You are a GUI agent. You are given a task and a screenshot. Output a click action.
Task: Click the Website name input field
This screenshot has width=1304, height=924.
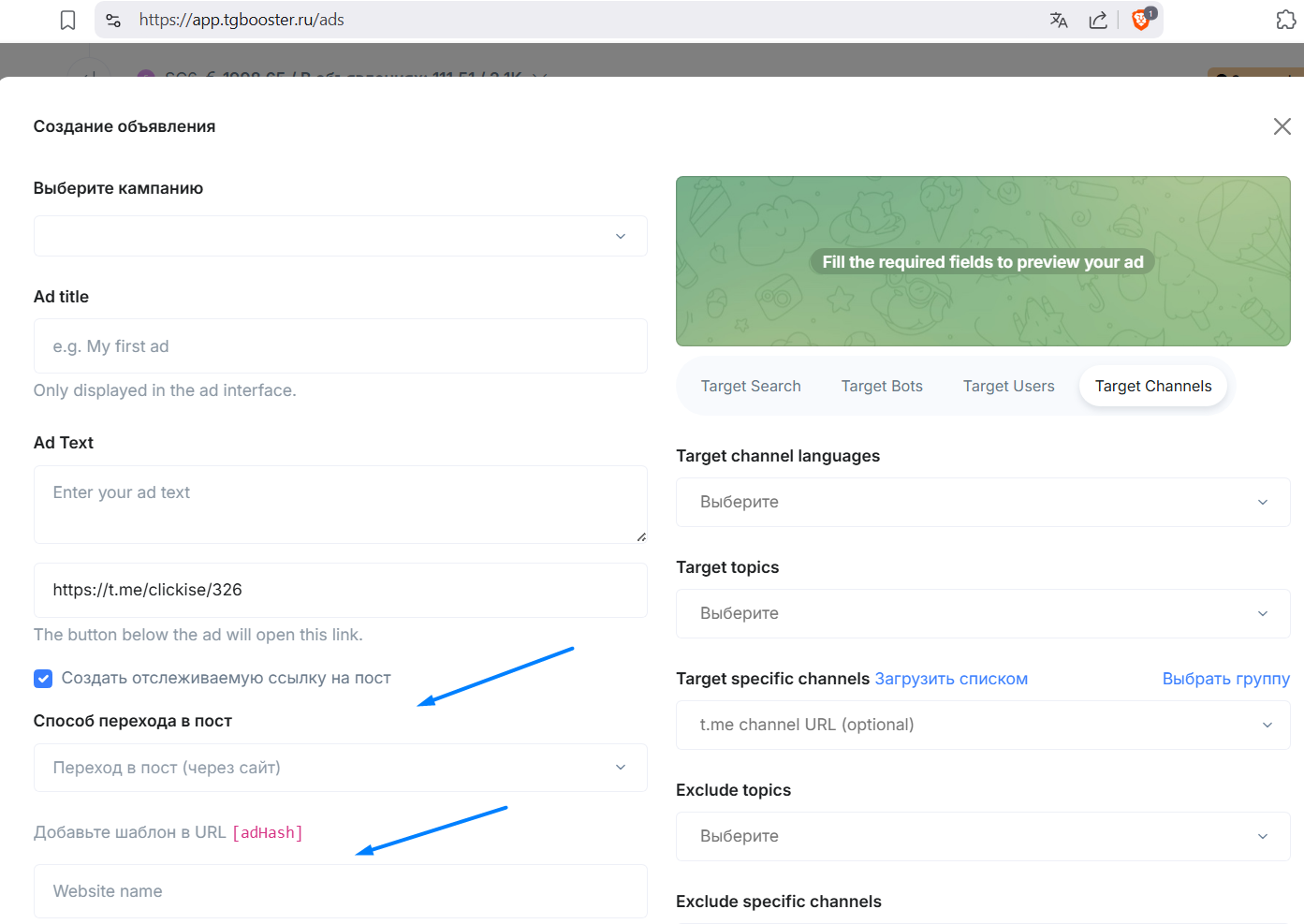pos(340,891)
